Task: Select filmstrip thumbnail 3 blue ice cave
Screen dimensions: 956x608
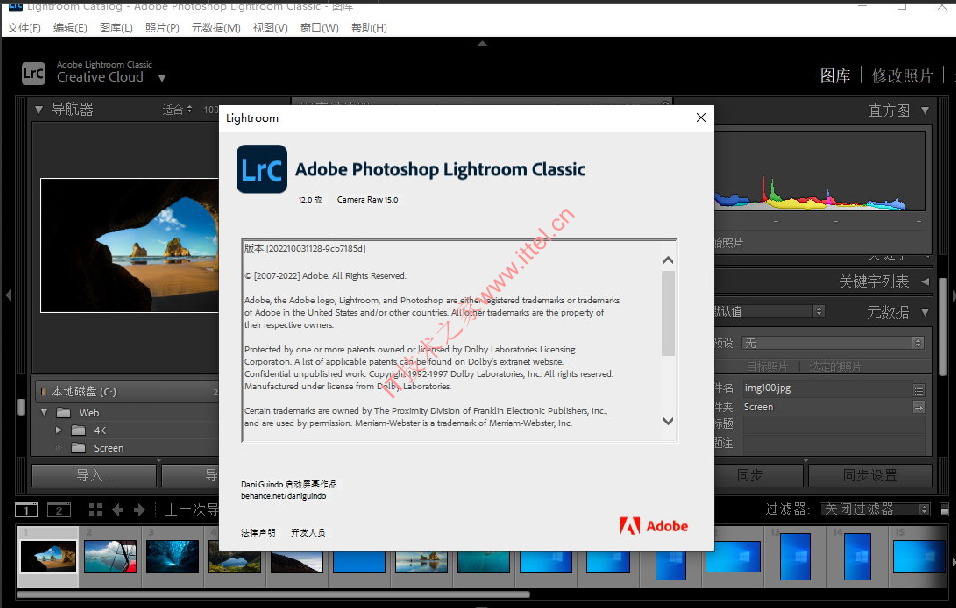Action: pos(173,556)
